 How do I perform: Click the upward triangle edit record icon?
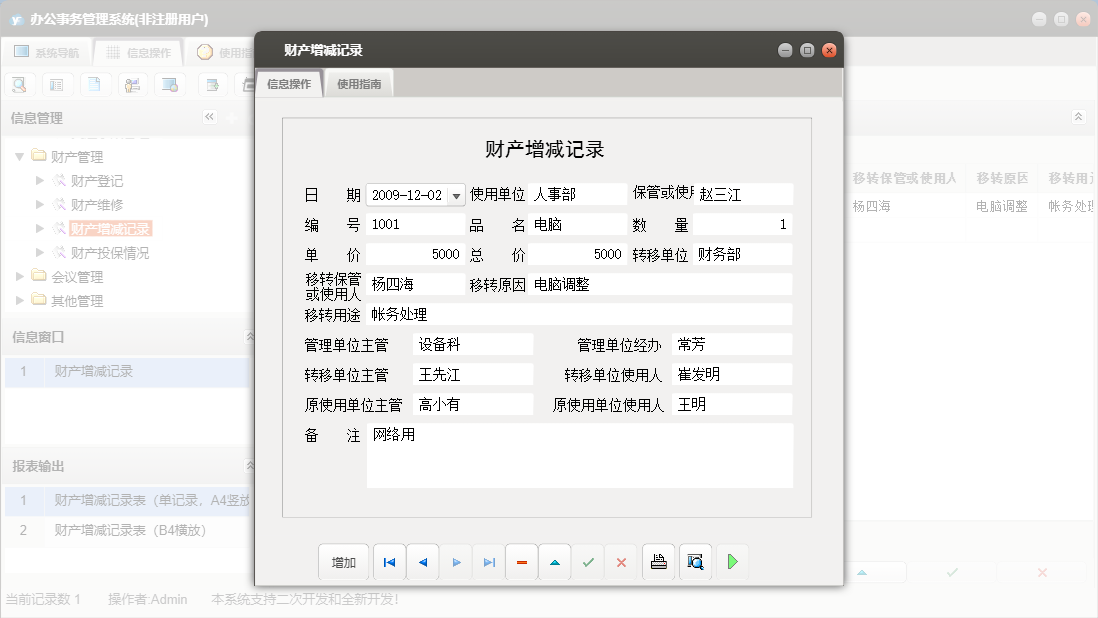click(x=555, y=561)
